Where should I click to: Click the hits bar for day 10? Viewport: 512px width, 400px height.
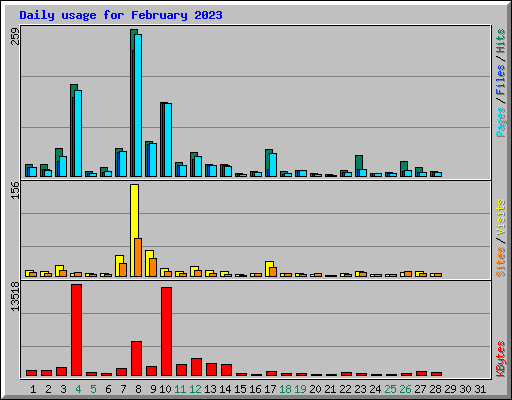coord(164,139)
